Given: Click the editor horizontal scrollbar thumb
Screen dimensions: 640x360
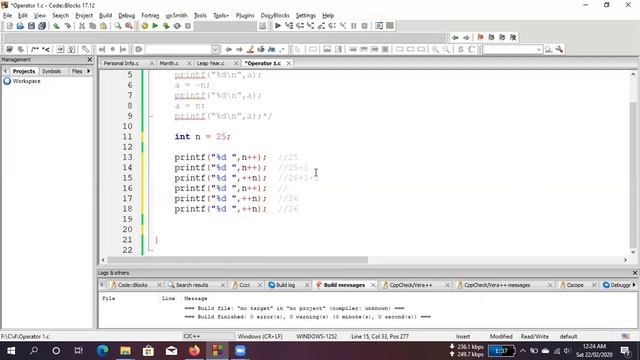Looking at the screenshot, I should tap(237, 260).
